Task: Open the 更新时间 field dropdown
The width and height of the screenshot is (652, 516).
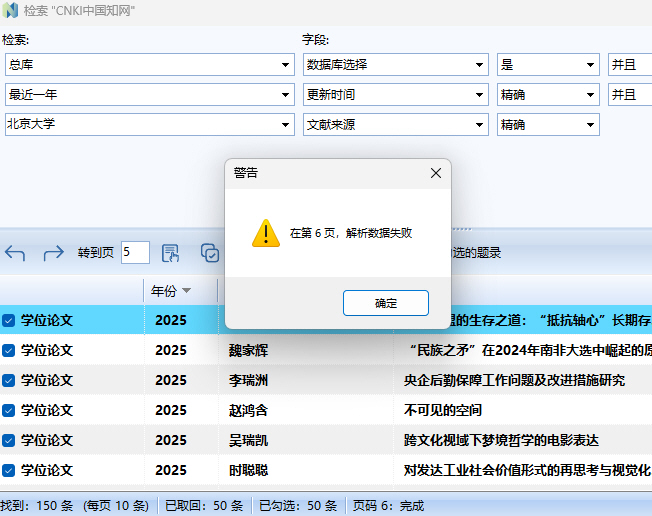Action: tap(480, 95)
